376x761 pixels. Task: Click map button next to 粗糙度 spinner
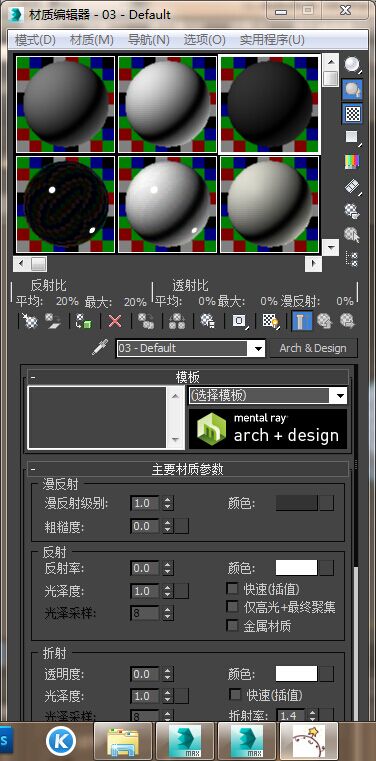coord(182,526)
